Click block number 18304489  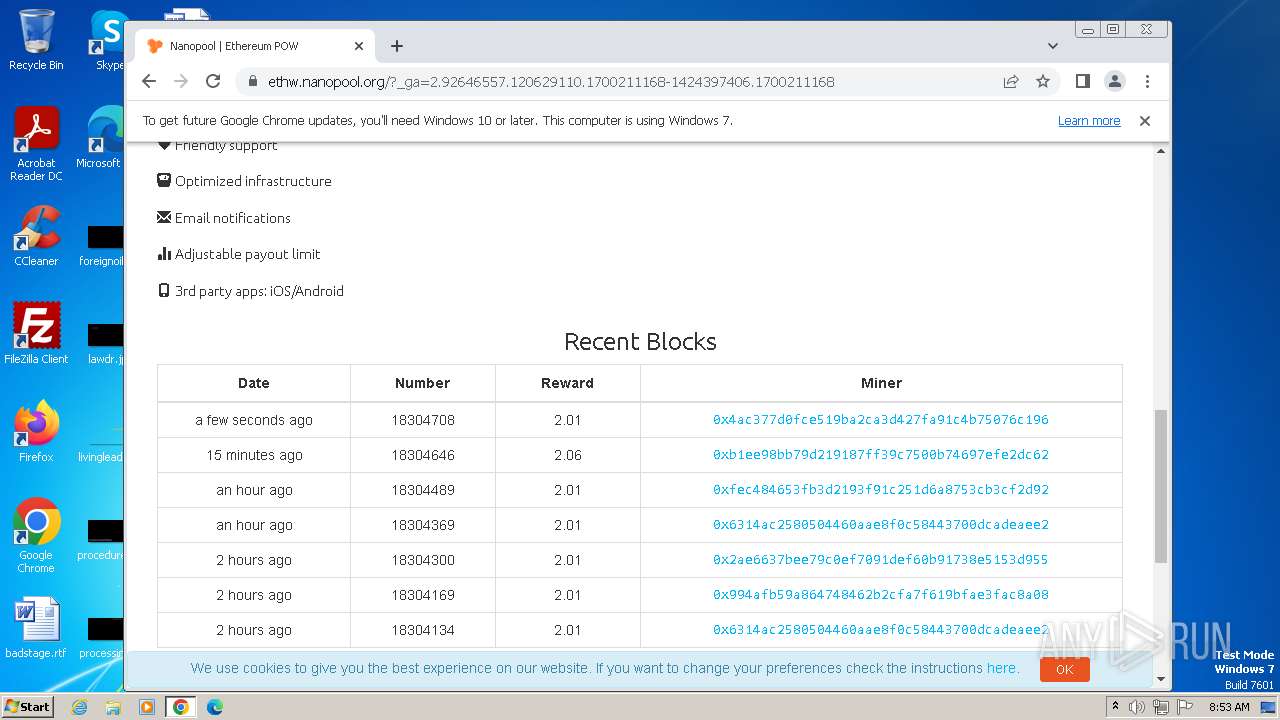423,490
